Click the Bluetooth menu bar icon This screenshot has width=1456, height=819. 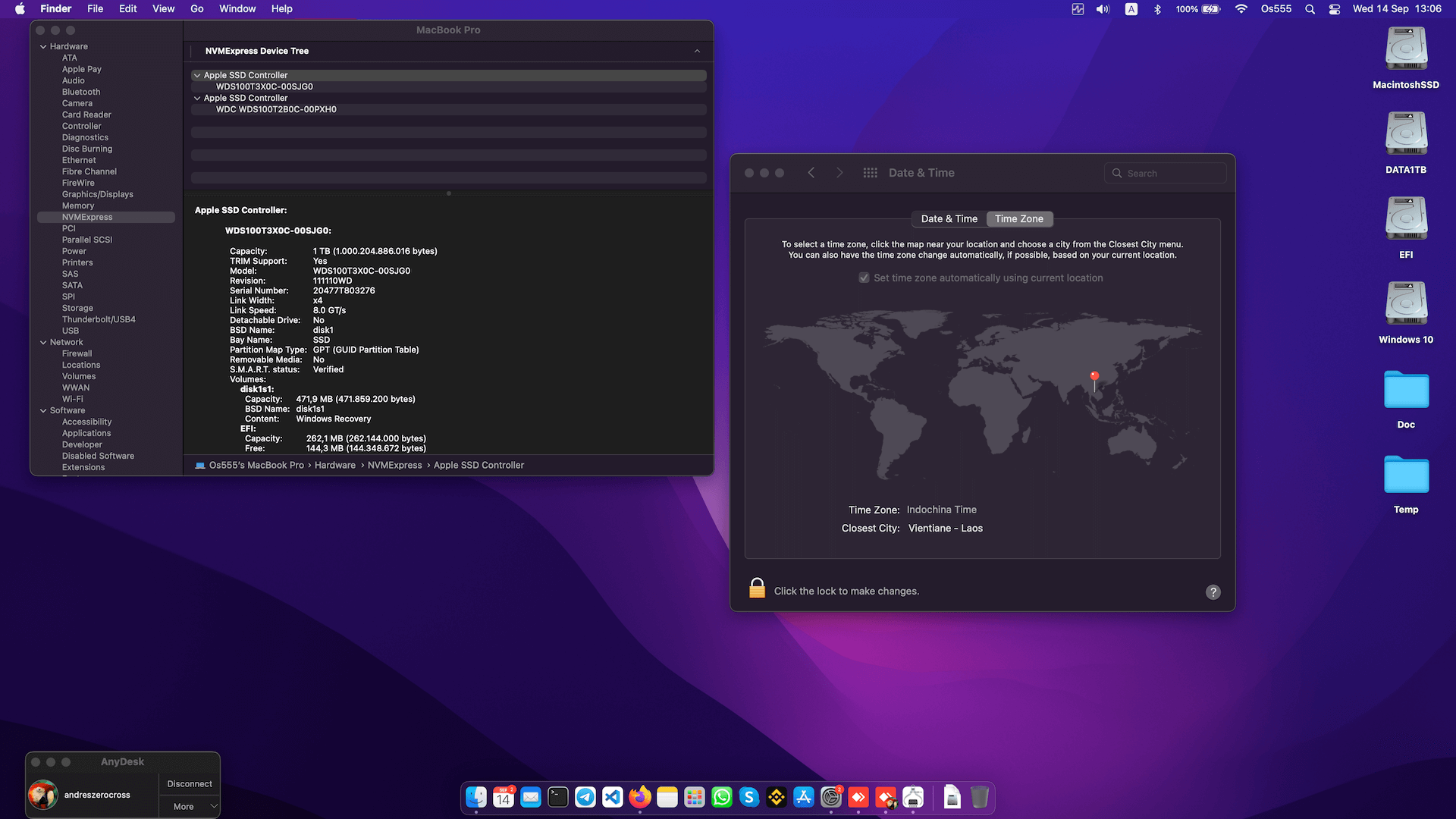coord(1157,9)
